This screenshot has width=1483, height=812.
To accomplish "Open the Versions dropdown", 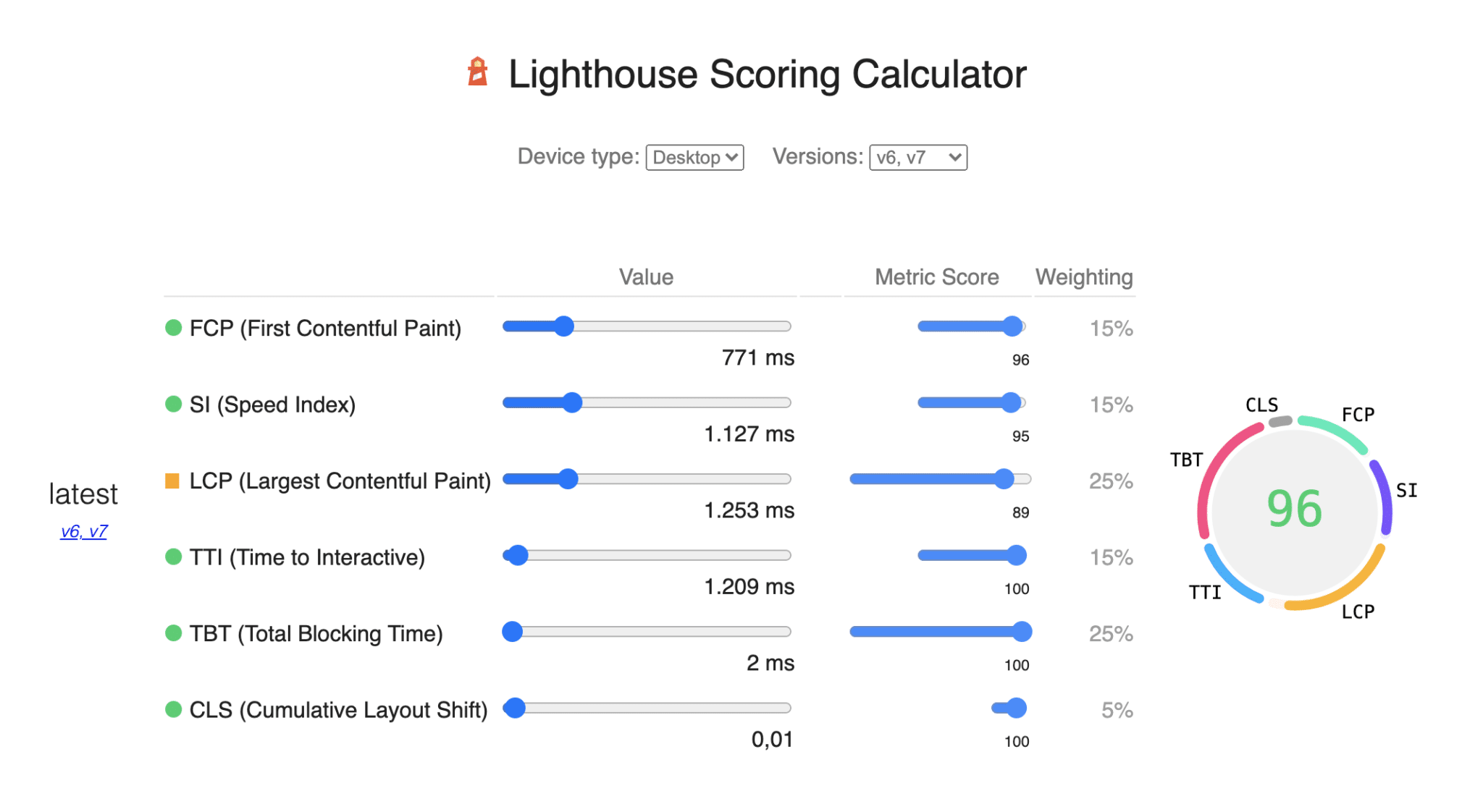I will point(917,157).
